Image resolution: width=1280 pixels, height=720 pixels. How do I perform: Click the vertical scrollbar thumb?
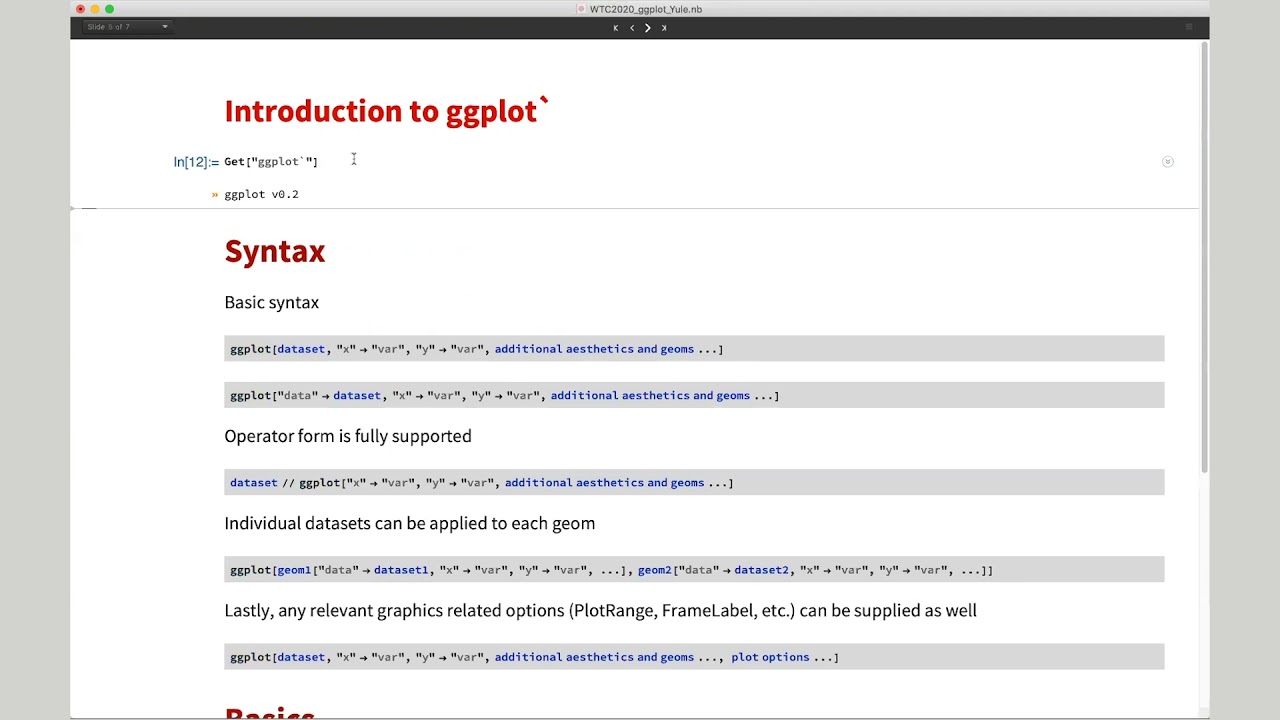click(1204, 258)
